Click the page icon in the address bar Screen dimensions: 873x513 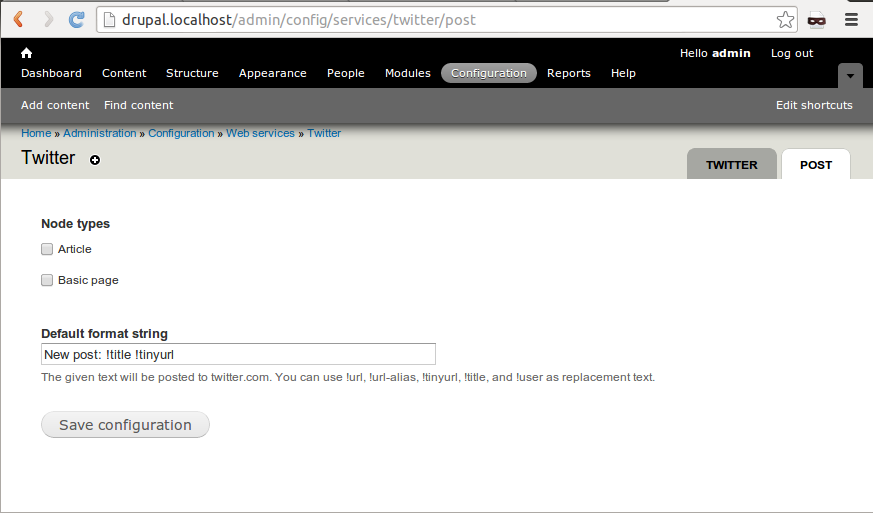pyautogui.click(x=110, y=20)
